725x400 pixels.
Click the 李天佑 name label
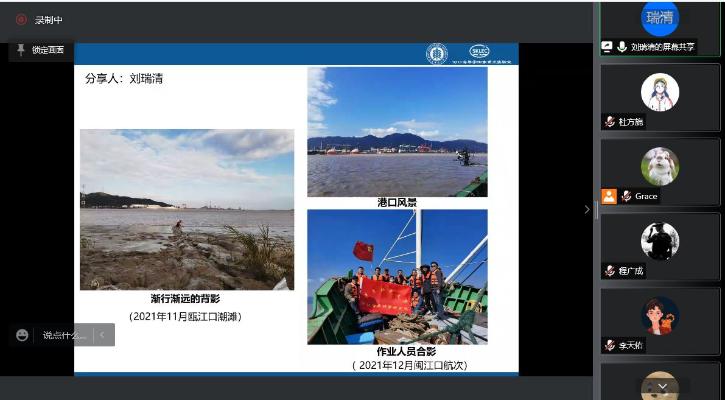tap(631, 345)
